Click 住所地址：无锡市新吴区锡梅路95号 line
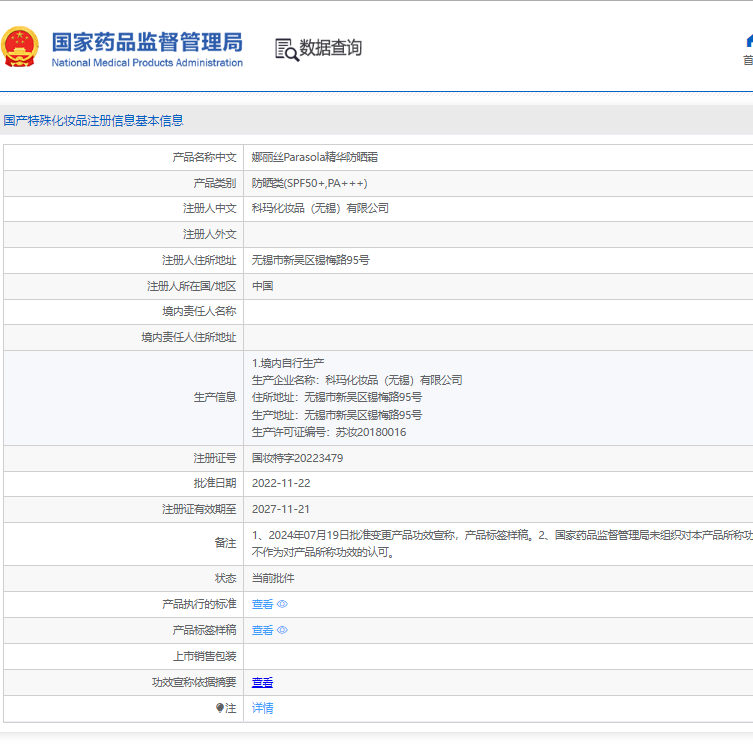 [337, 397]
